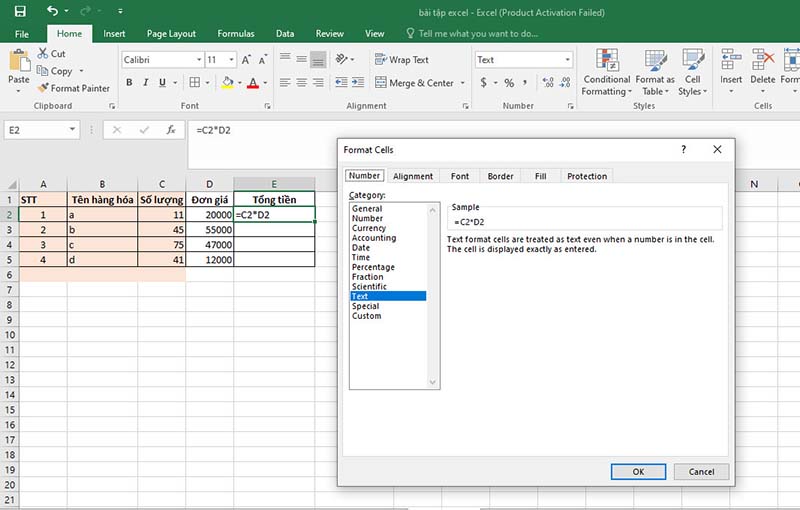Select Custom in the Category list
This screenshot has width=800, height=510.
click(x=388, y=316)
